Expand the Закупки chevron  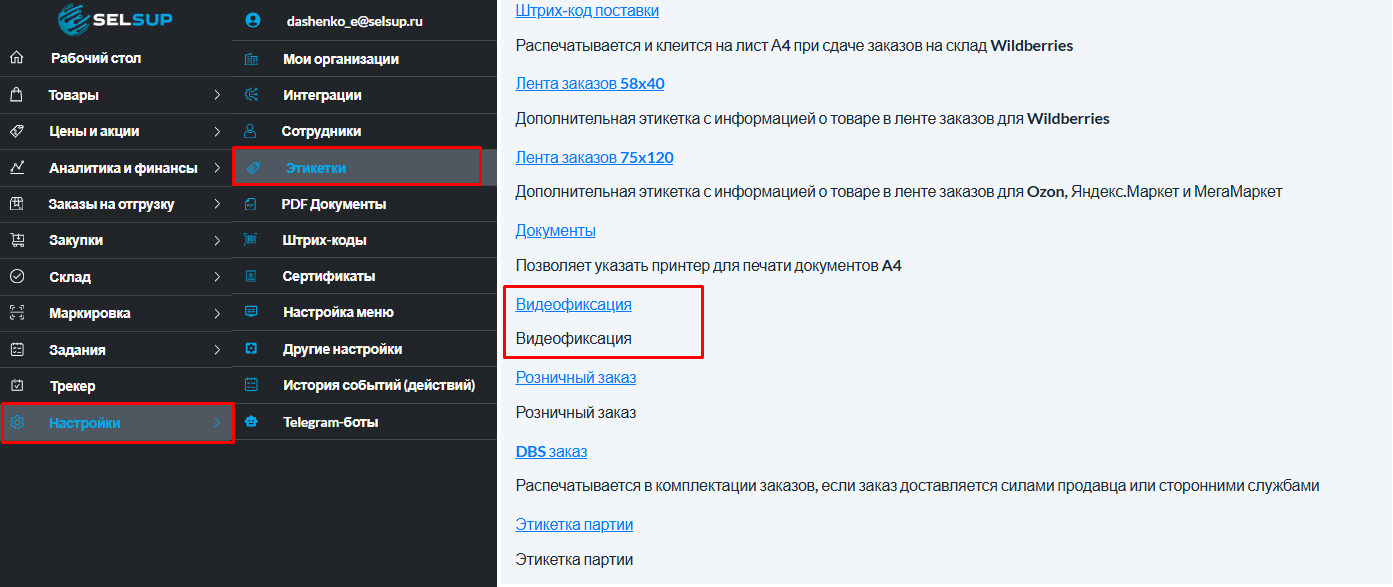click(x=217, y=240)
